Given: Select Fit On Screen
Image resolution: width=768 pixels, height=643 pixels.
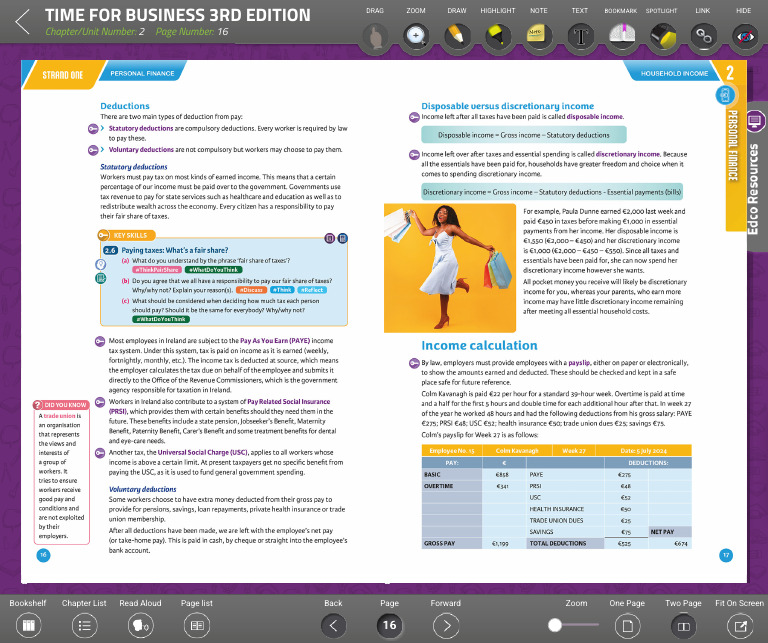Looking at the screenshot, I should tap(740, 625).
